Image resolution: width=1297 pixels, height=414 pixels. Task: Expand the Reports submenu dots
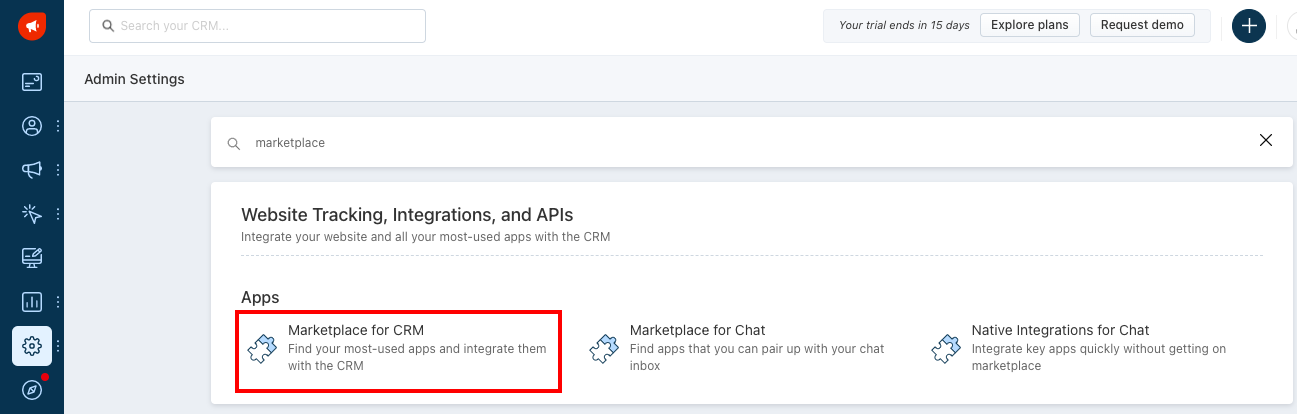(x=58, y=301)
